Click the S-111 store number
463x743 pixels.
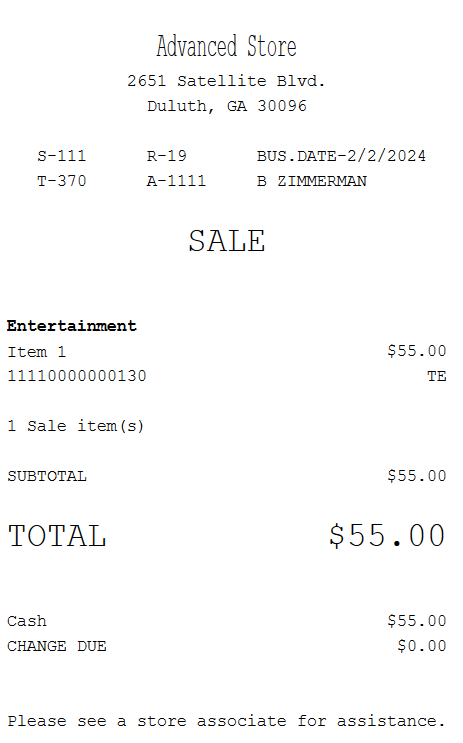62,156
